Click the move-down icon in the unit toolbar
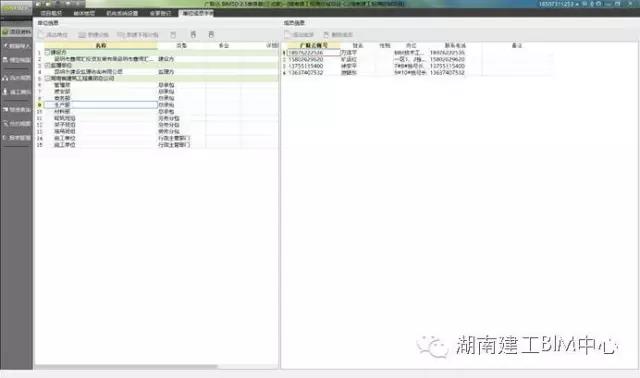640x378 pixels. (x=211, y=35)
